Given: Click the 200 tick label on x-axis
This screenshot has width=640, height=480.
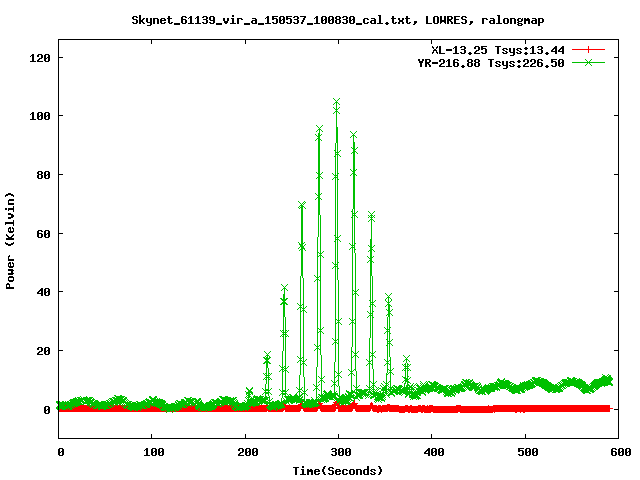Looking at the screenshot, I should [x=245, y=452].
